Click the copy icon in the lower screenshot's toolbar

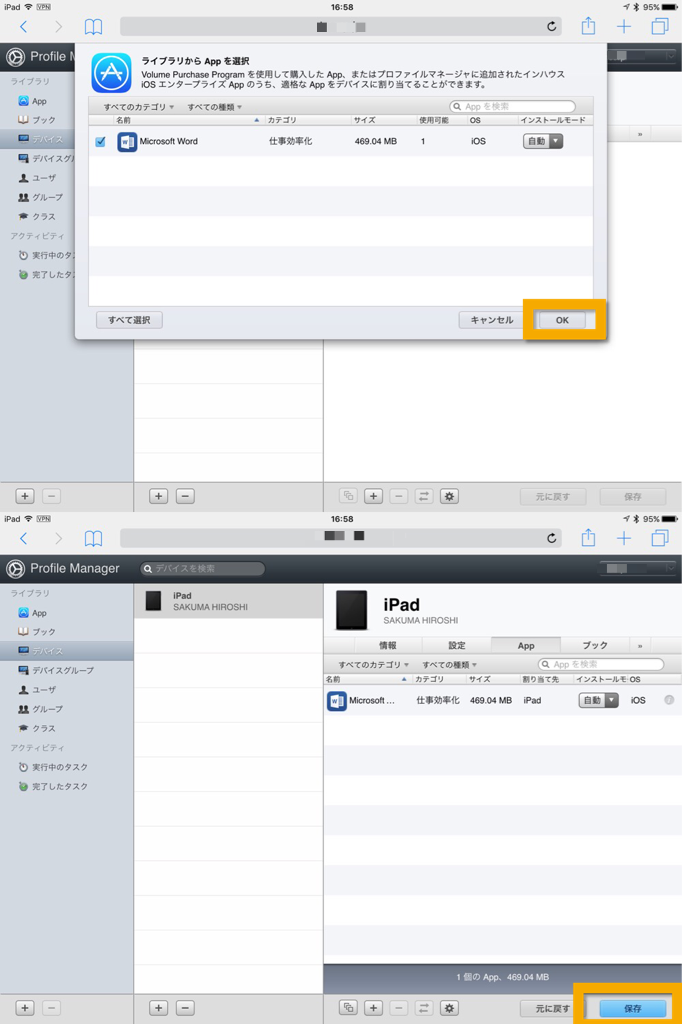click(348, 1008)
